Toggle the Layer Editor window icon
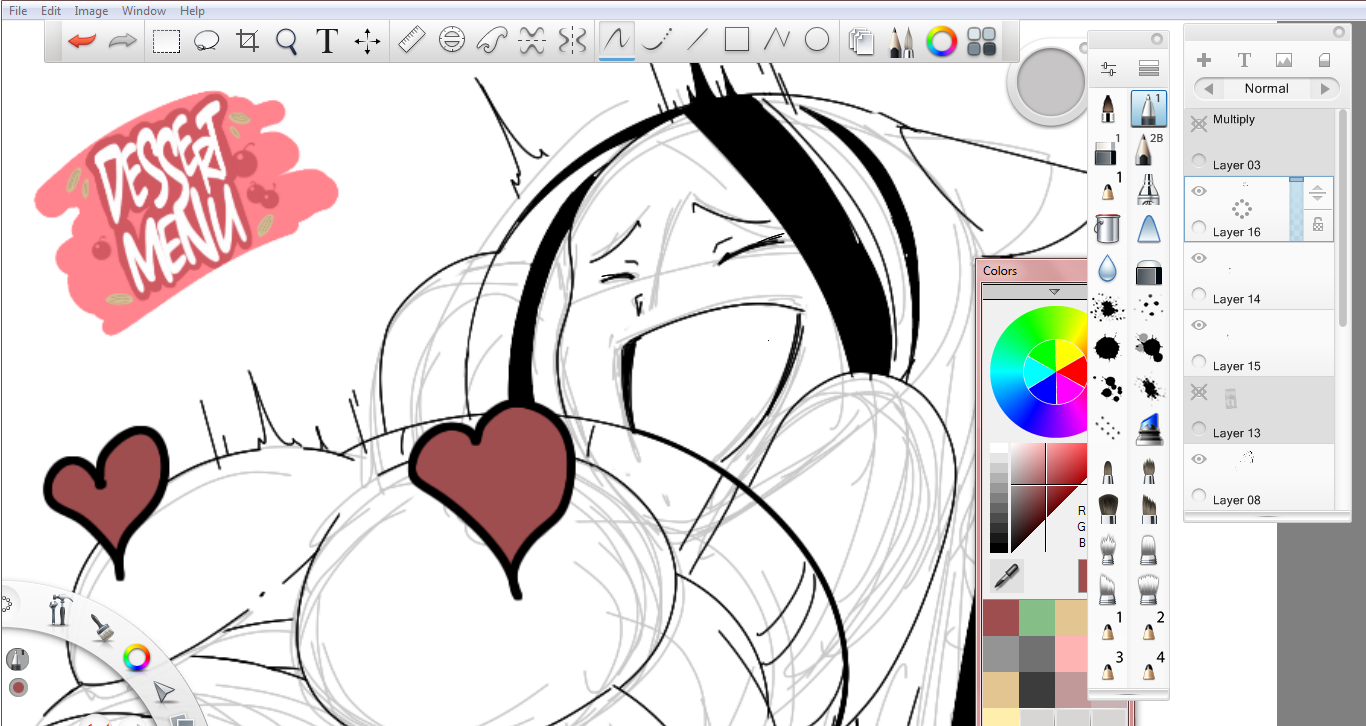Image resolution: width=1366 pixels, height=726 pixels. [861, 41]
